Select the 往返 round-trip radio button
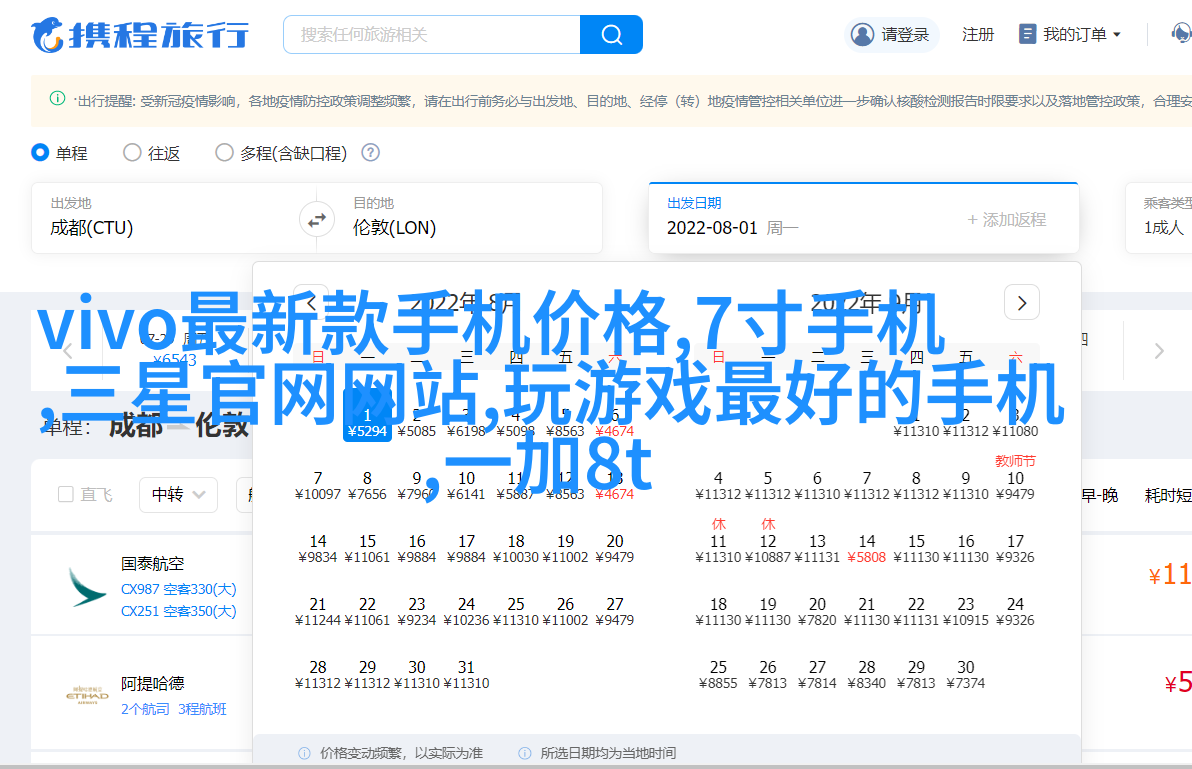The image size is (1192, 769). 132,153
